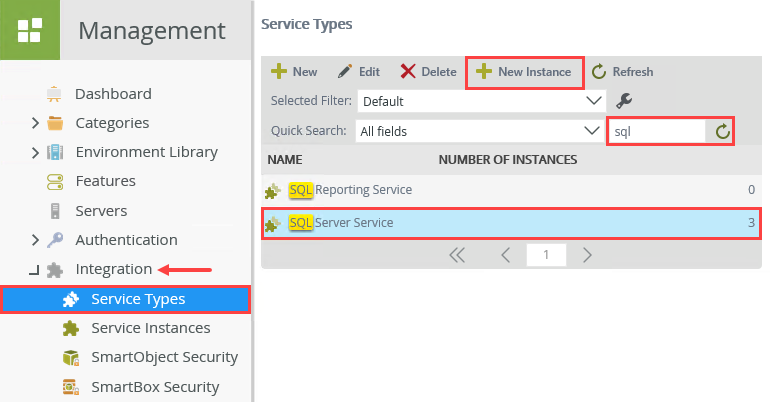Go to the next page of results

tap(587, 255)
